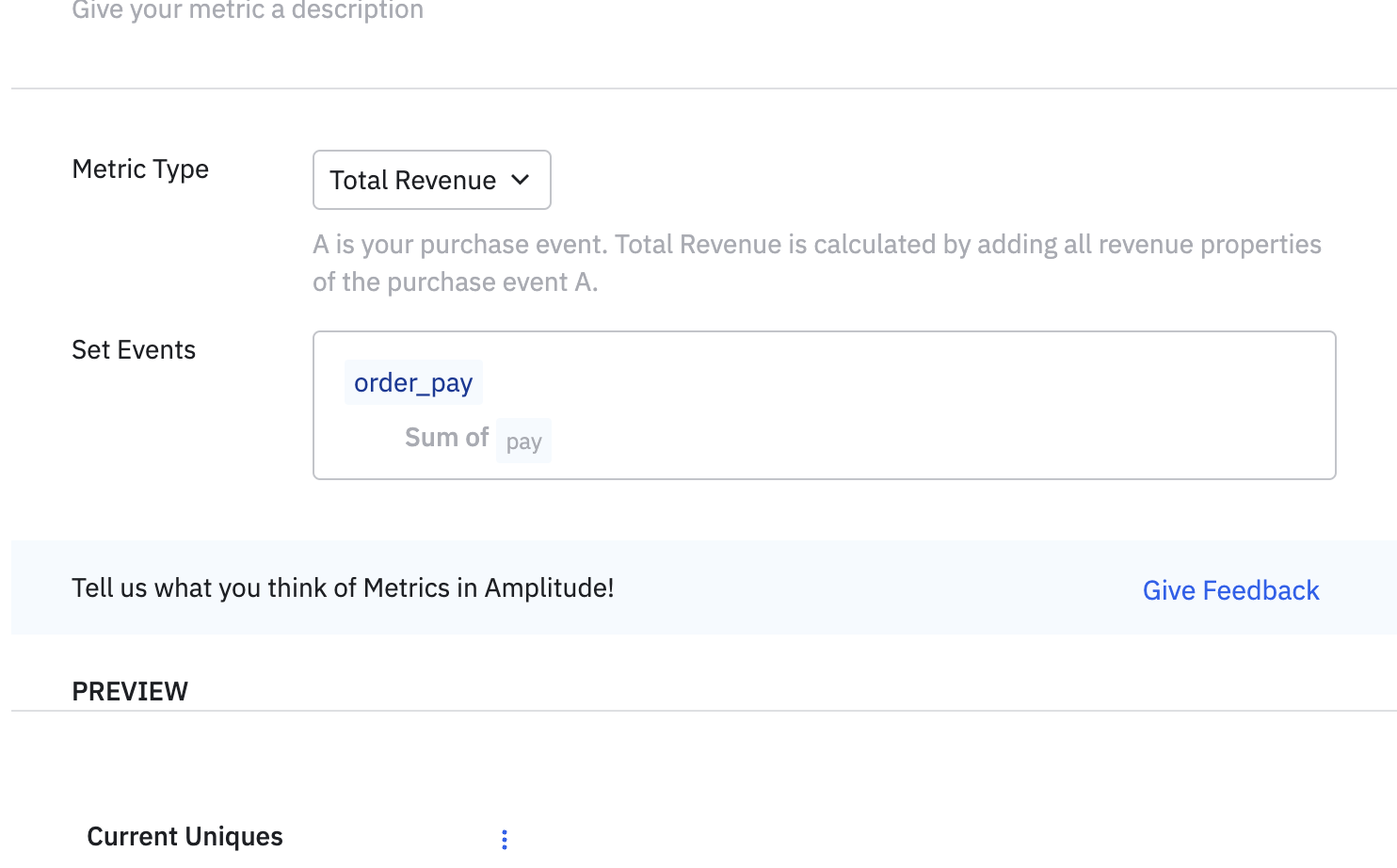Click the Current Uniques chart title
This screenshot has width=1397, height=868.
(x=185, y=837)
